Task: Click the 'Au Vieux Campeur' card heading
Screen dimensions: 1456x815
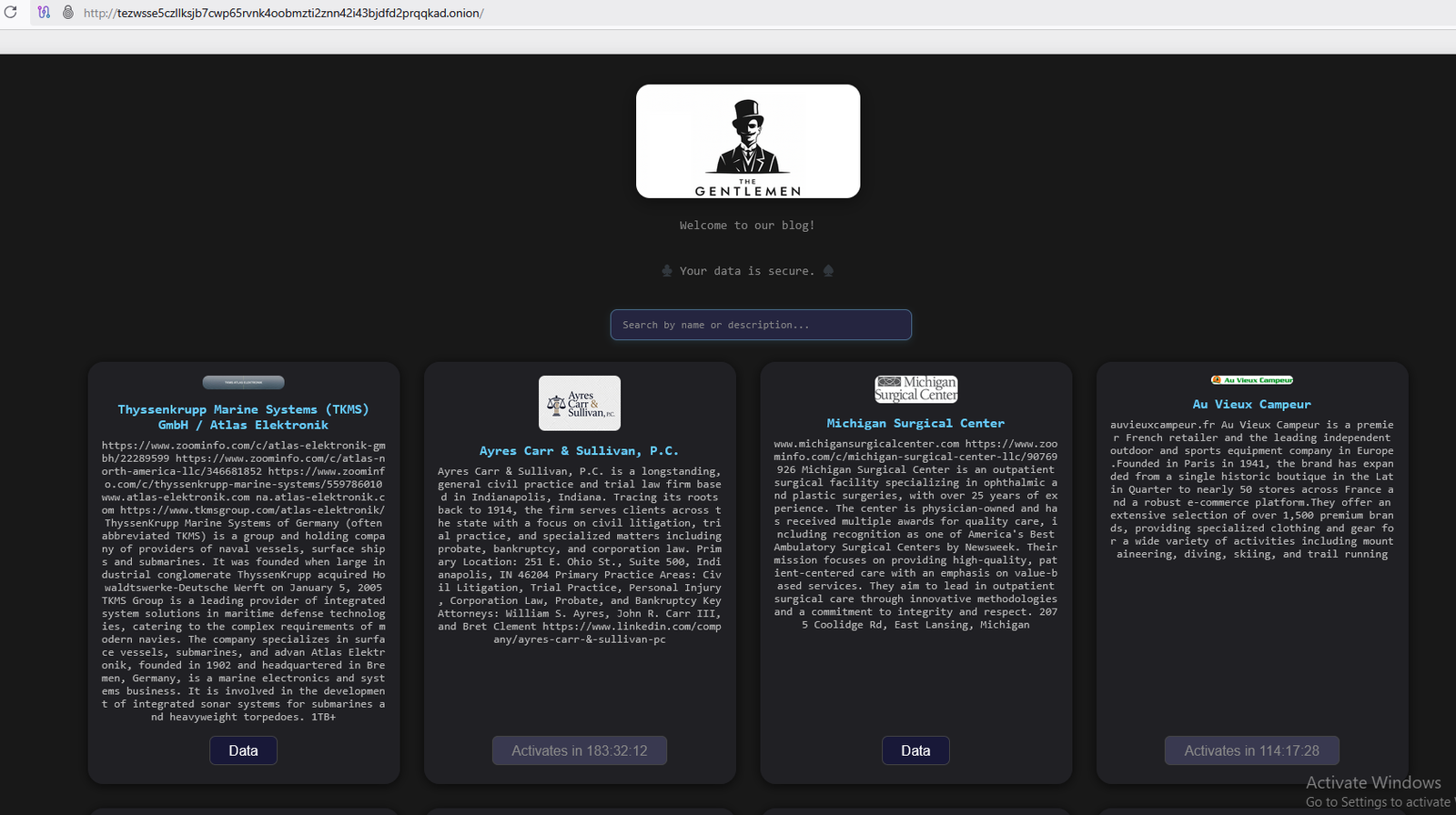Action: coord(1252,404)
